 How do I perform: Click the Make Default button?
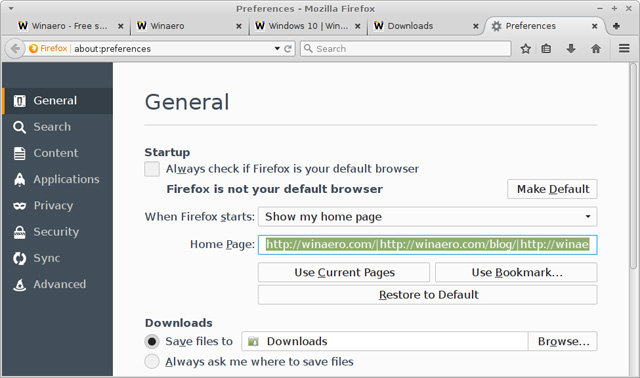pyautogui.click(x=552, y=189)
